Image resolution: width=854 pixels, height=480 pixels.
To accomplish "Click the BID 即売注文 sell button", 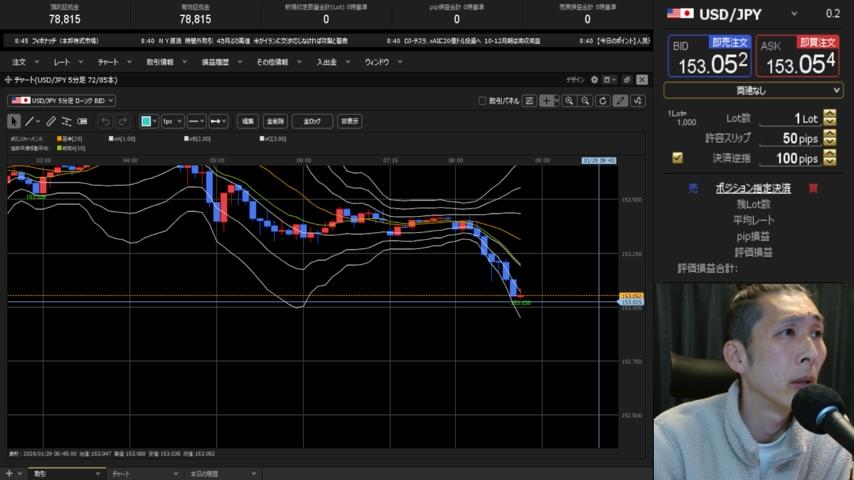I will click(709, 57).
